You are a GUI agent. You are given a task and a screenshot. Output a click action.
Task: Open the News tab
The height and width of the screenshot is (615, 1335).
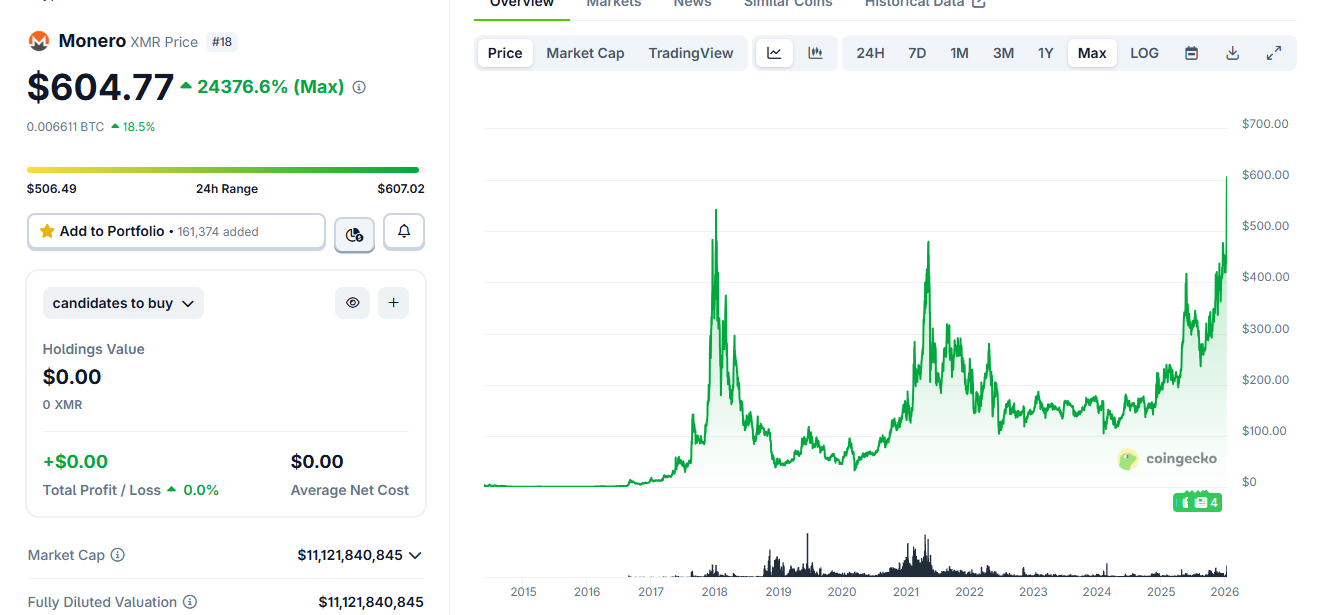click(692, 4)
